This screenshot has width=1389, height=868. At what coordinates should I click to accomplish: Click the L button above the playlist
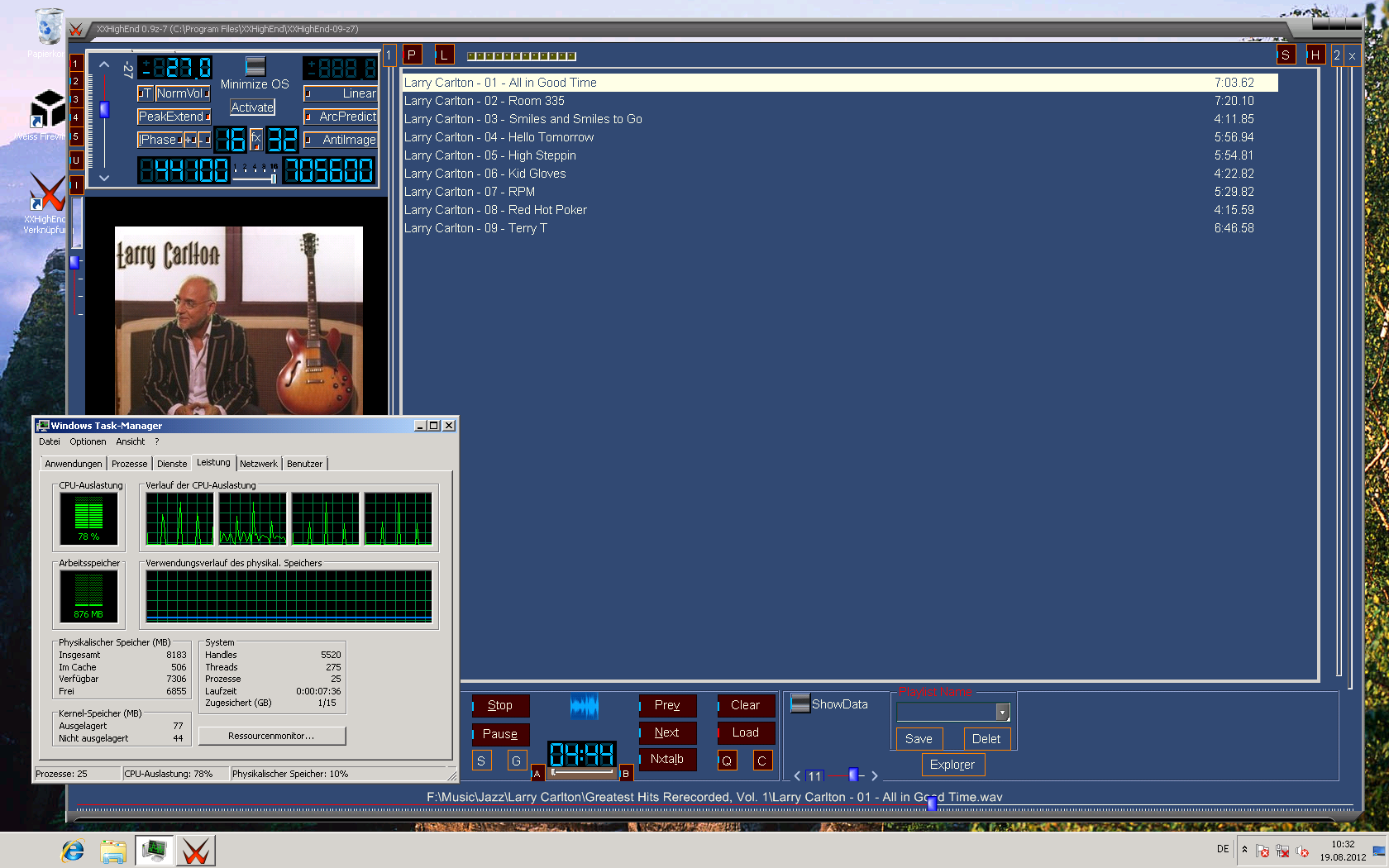444,55
